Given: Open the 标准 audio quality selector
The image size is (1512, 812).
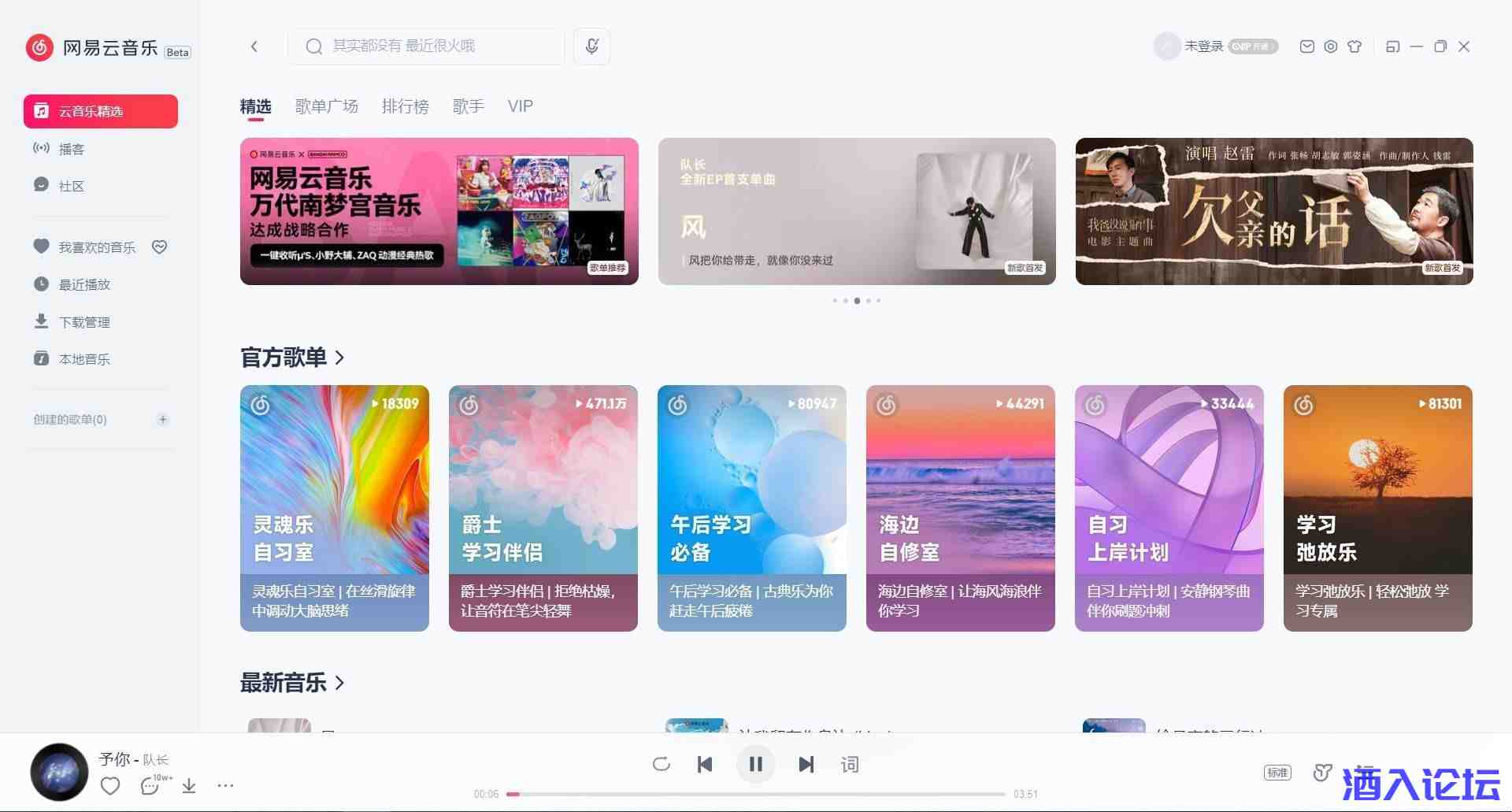Looking at the screenshot, I should pos(1277,773).
